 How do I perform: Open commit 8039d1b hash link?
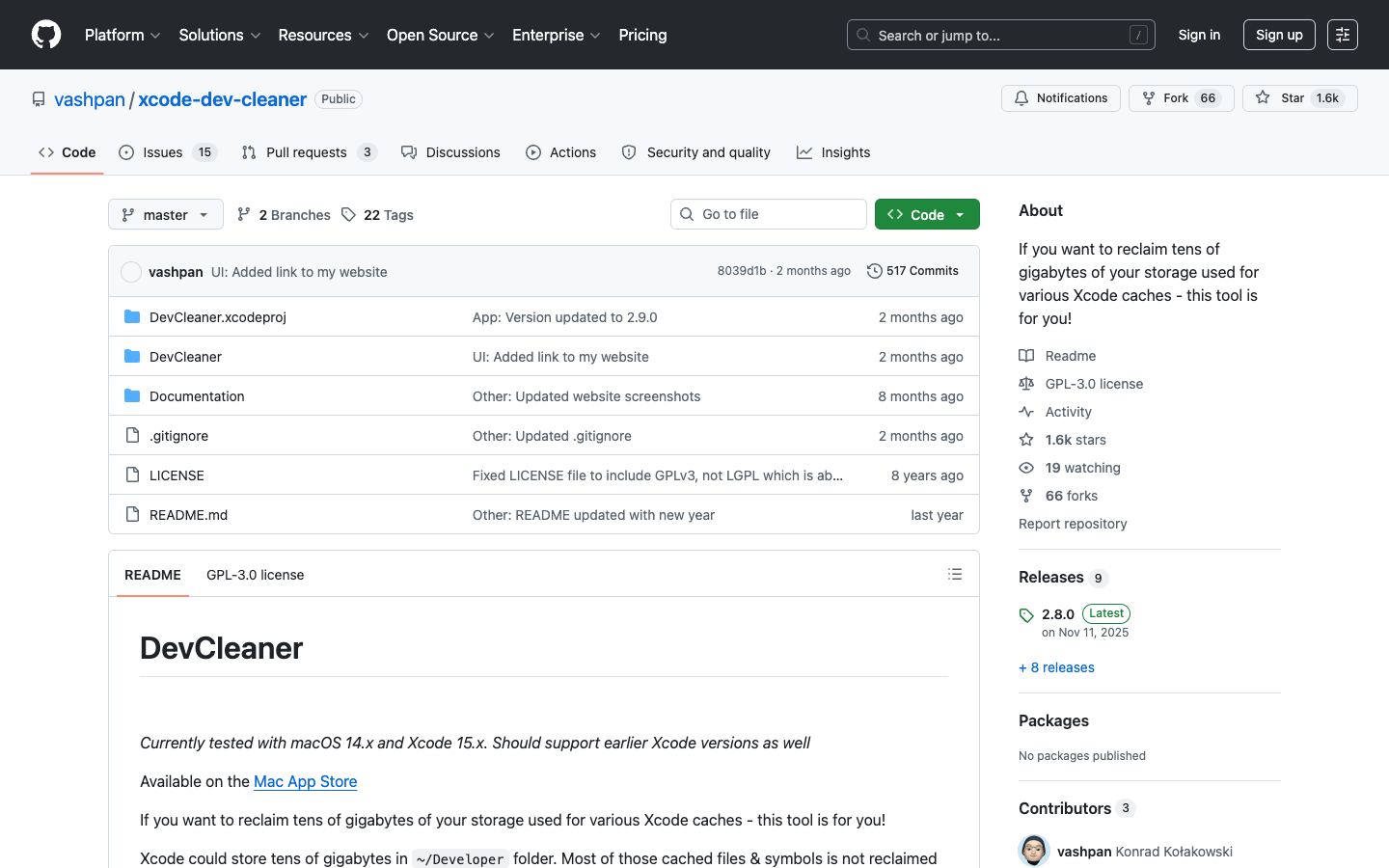pos(742,271)
